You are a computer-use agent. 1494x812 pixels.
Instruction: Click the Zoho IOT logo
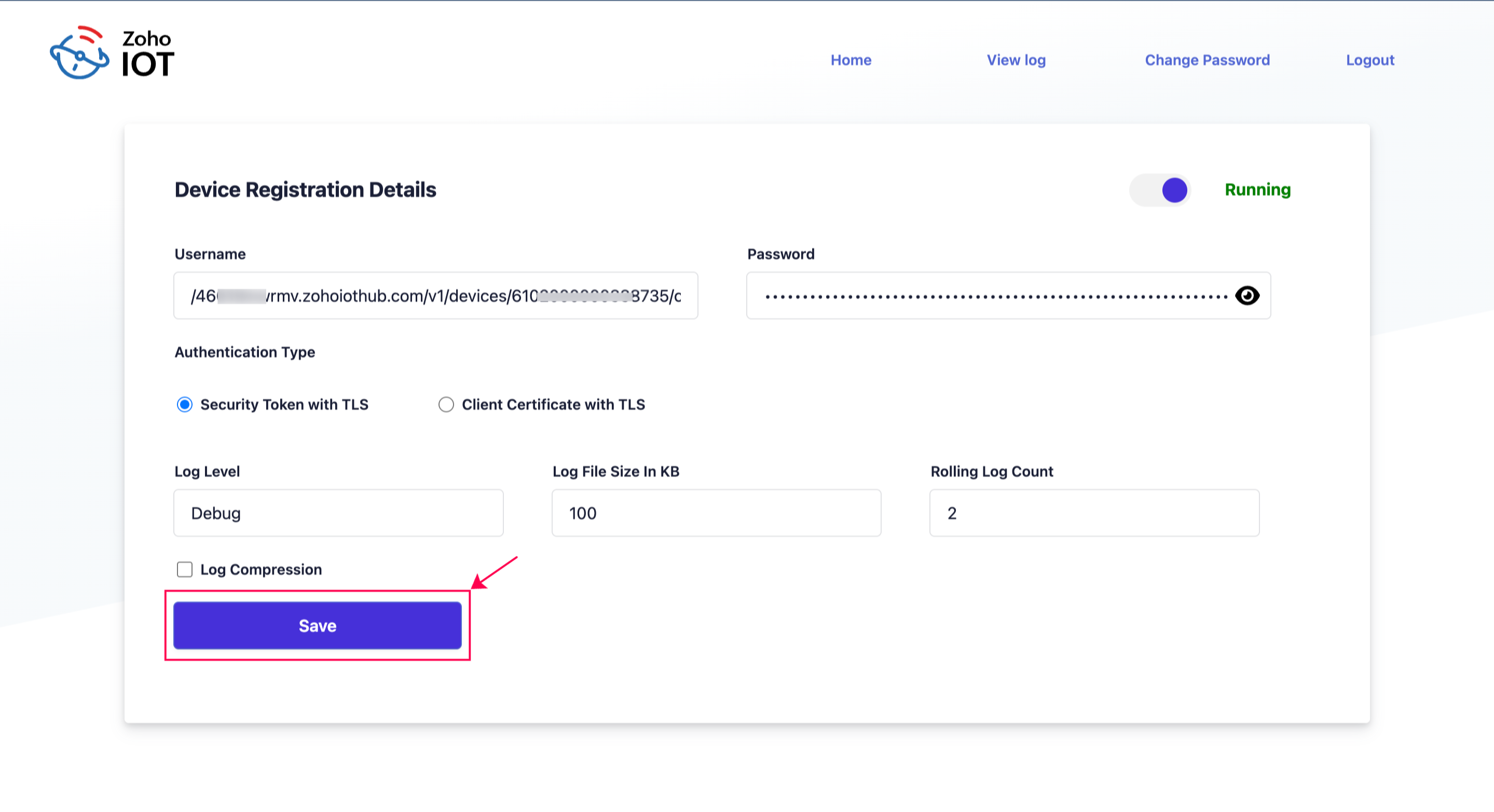point(112,53)
